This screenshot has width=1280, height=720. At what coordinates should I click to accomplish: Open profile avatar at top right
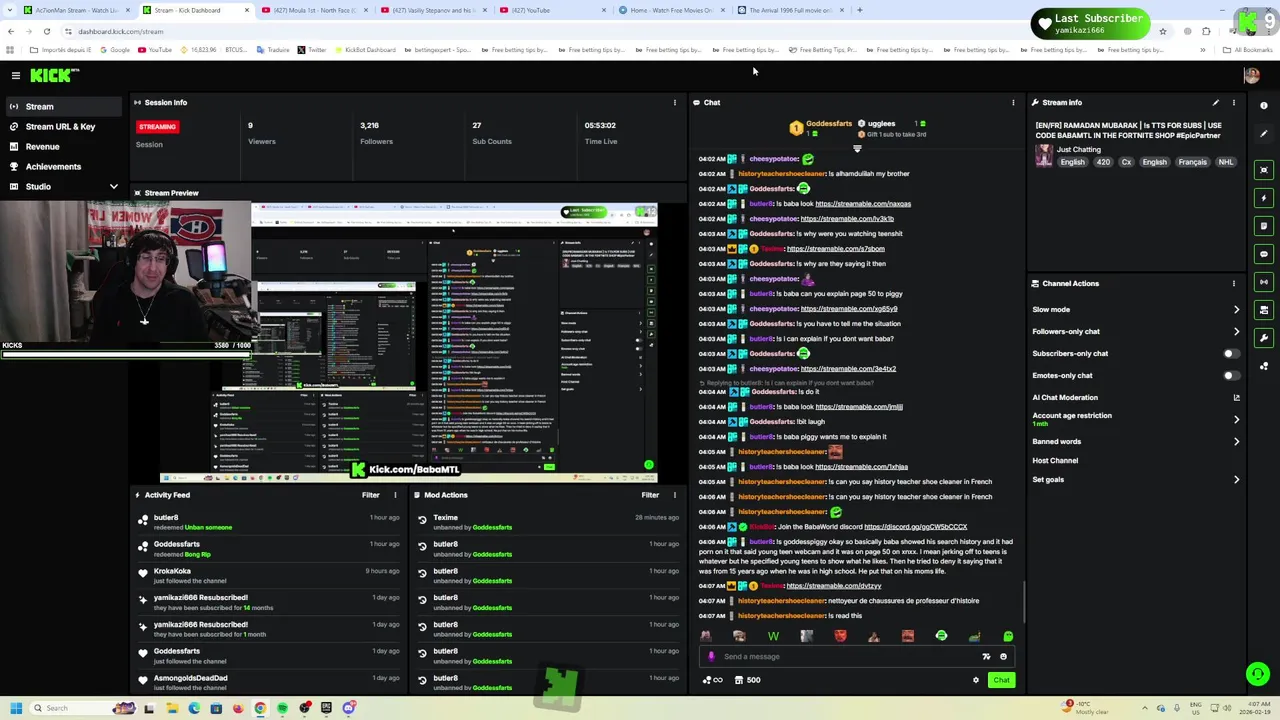1251,75
